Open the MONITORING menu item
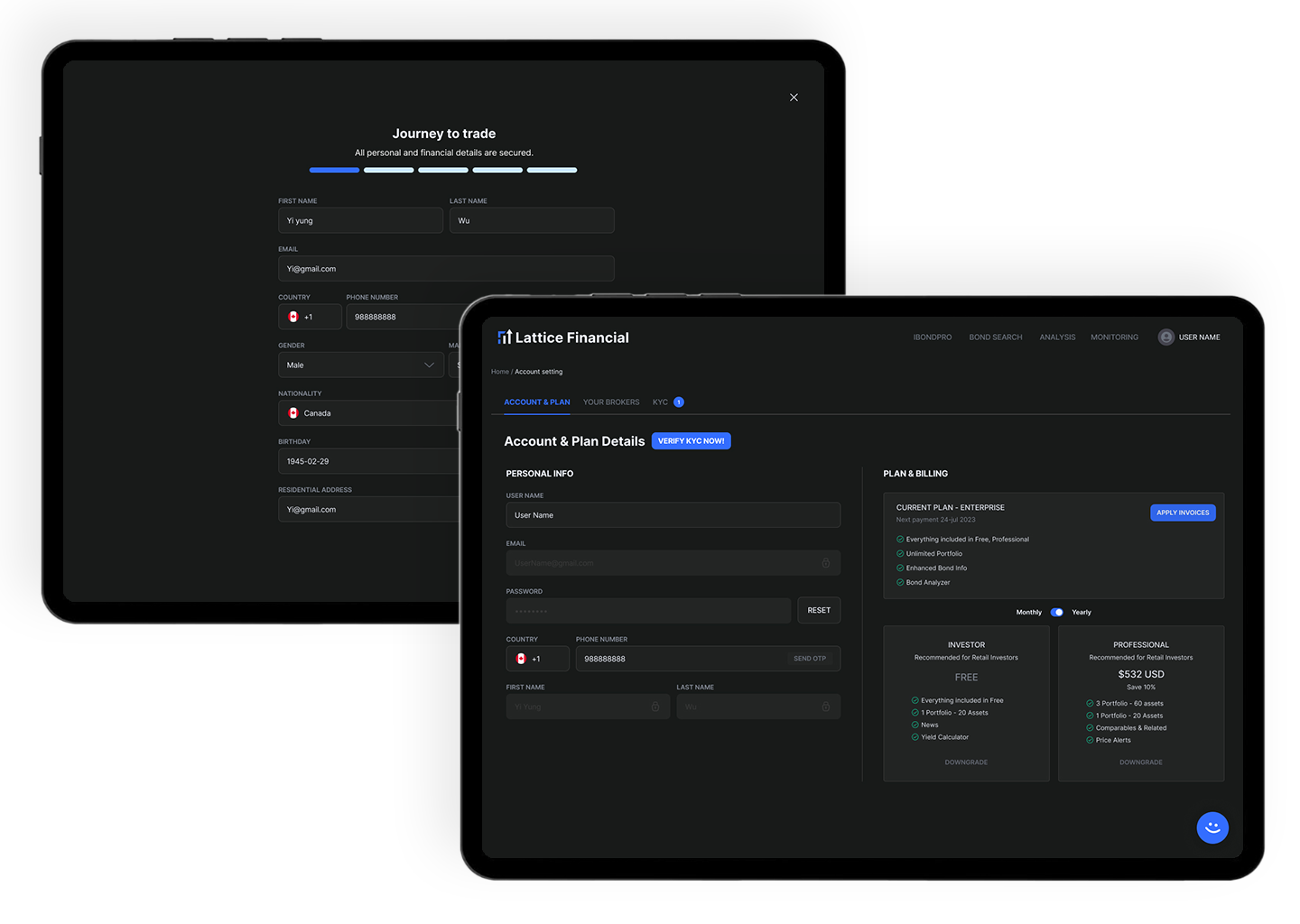Screen dimensions: 1300x924 pos(1114,337)
